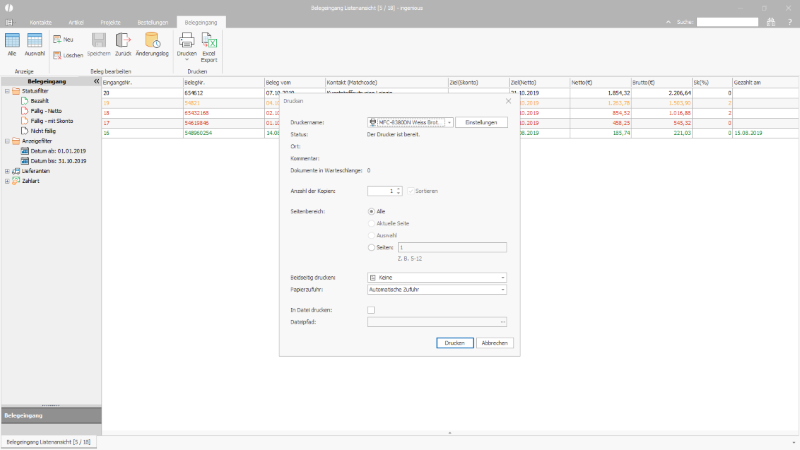Switch to the Belegeingang ribbon tab
800x450 pixels.
tap(201, 22)
